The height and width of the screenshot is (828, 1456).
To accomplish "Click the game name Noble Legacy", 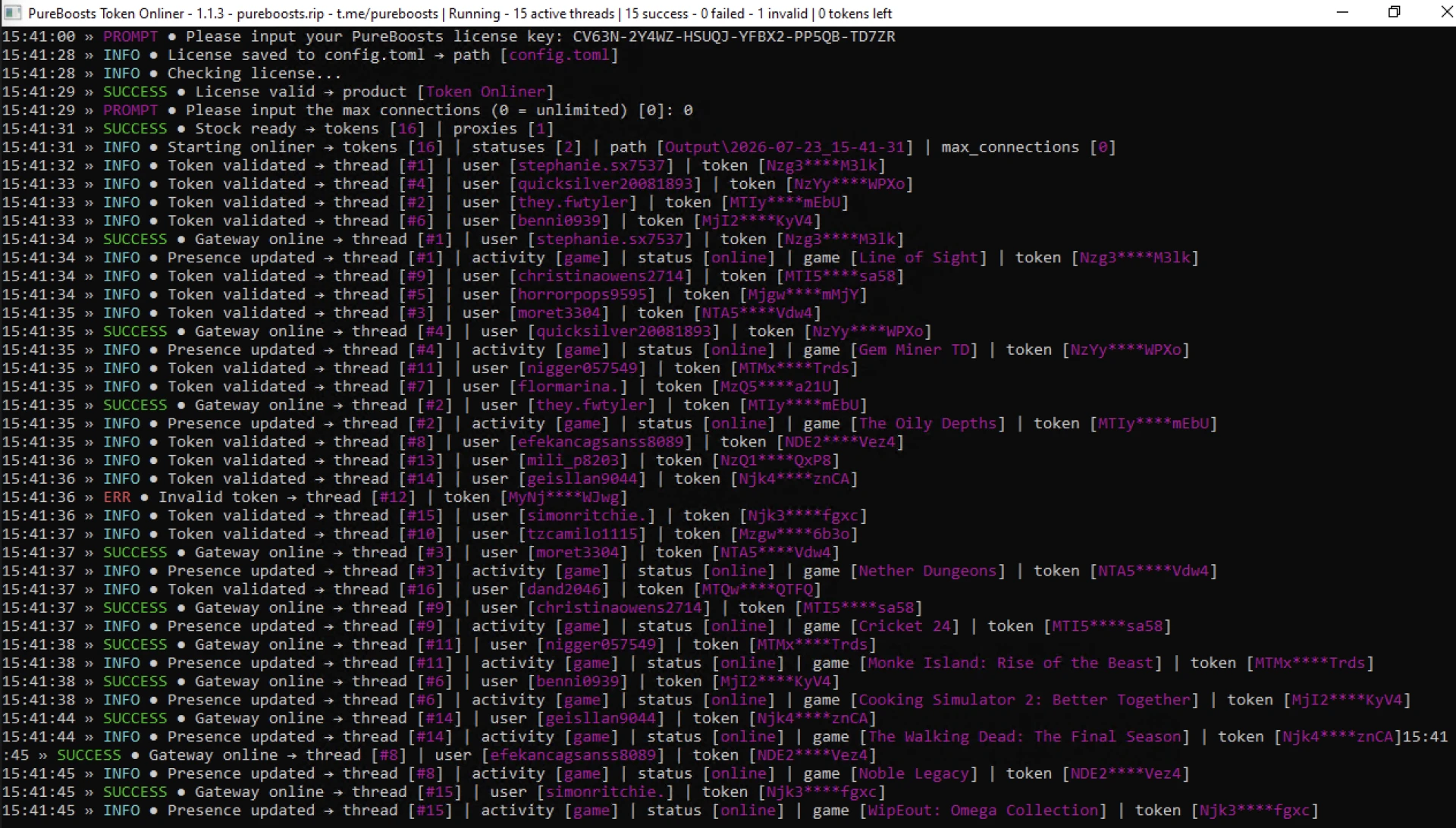I will 914,774.
